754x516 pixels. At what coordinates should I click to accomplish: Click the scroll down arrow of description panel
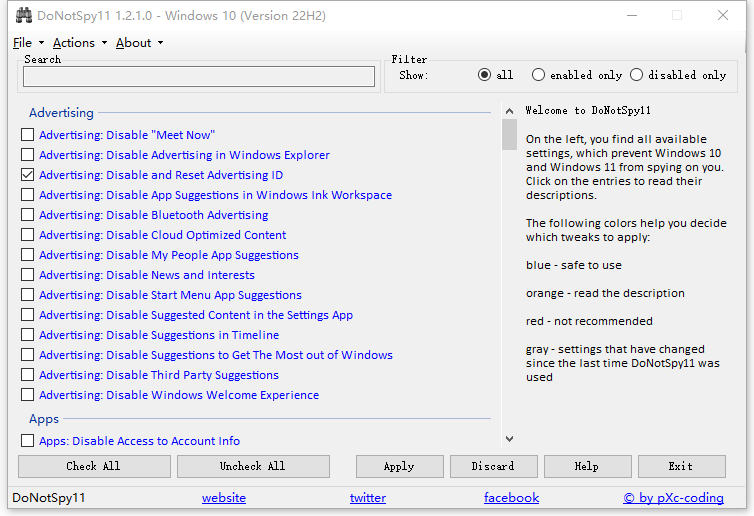click(509, 439)
